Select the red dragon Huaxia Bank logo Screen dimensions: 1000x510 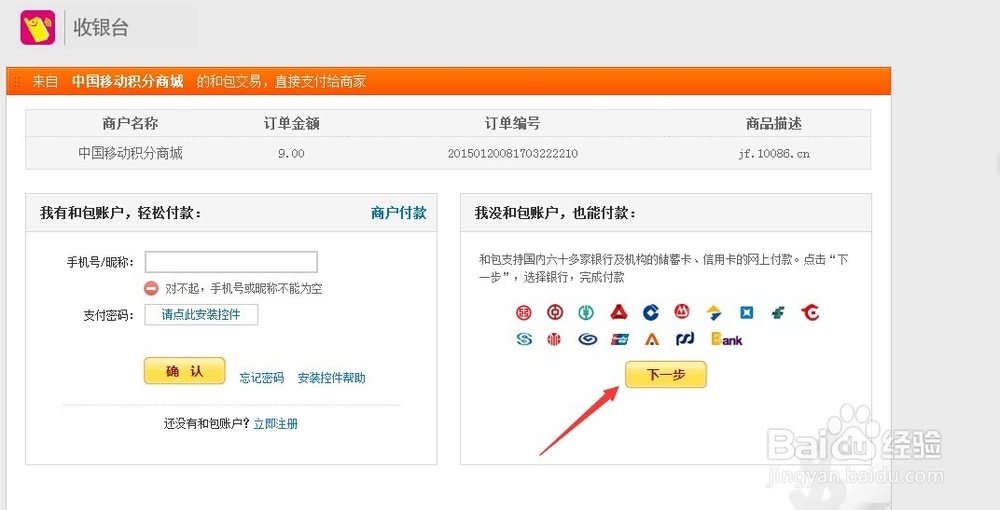coord(811,312)
